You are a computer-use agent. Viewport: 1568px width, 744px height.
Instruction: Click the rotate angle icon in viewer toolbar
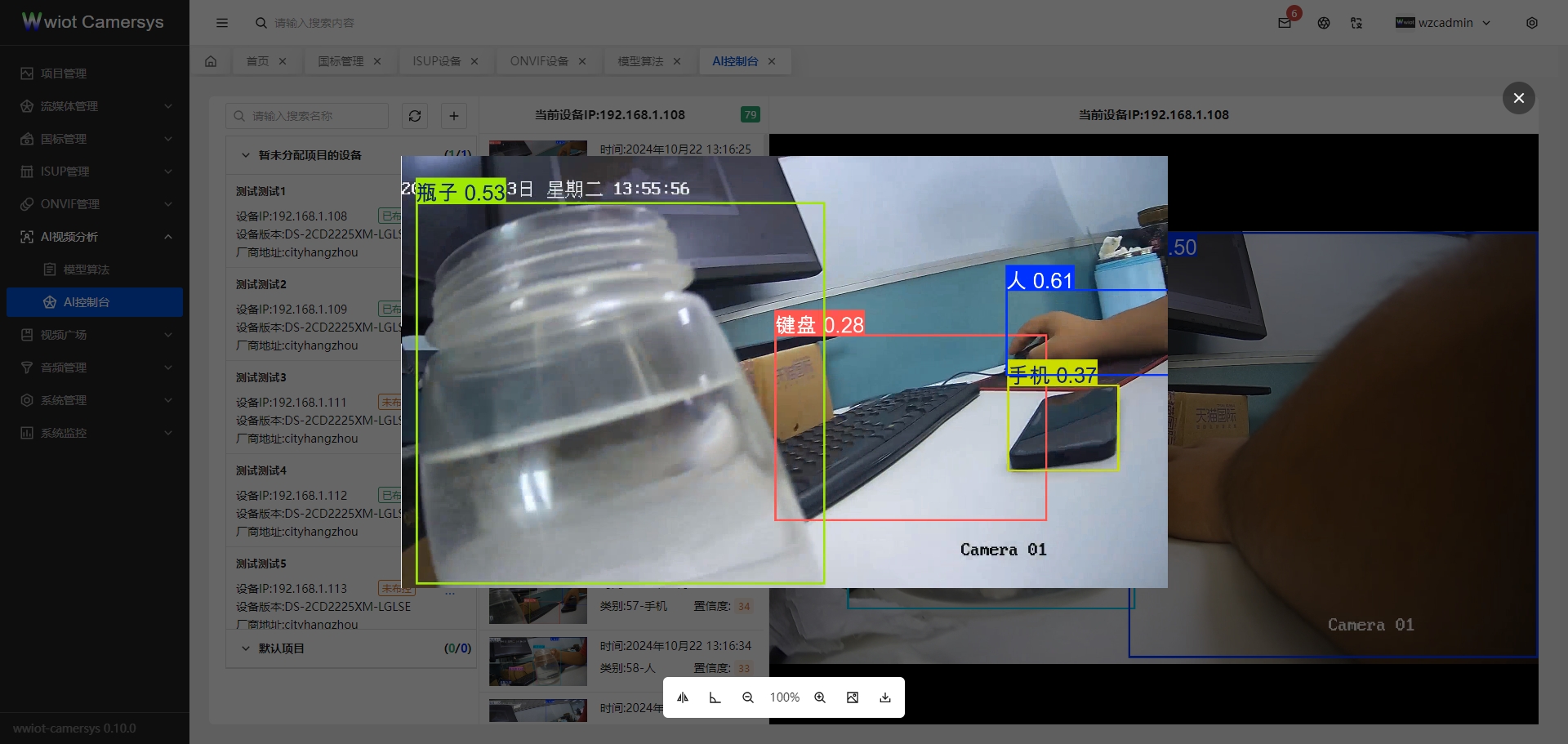[715, 697]
